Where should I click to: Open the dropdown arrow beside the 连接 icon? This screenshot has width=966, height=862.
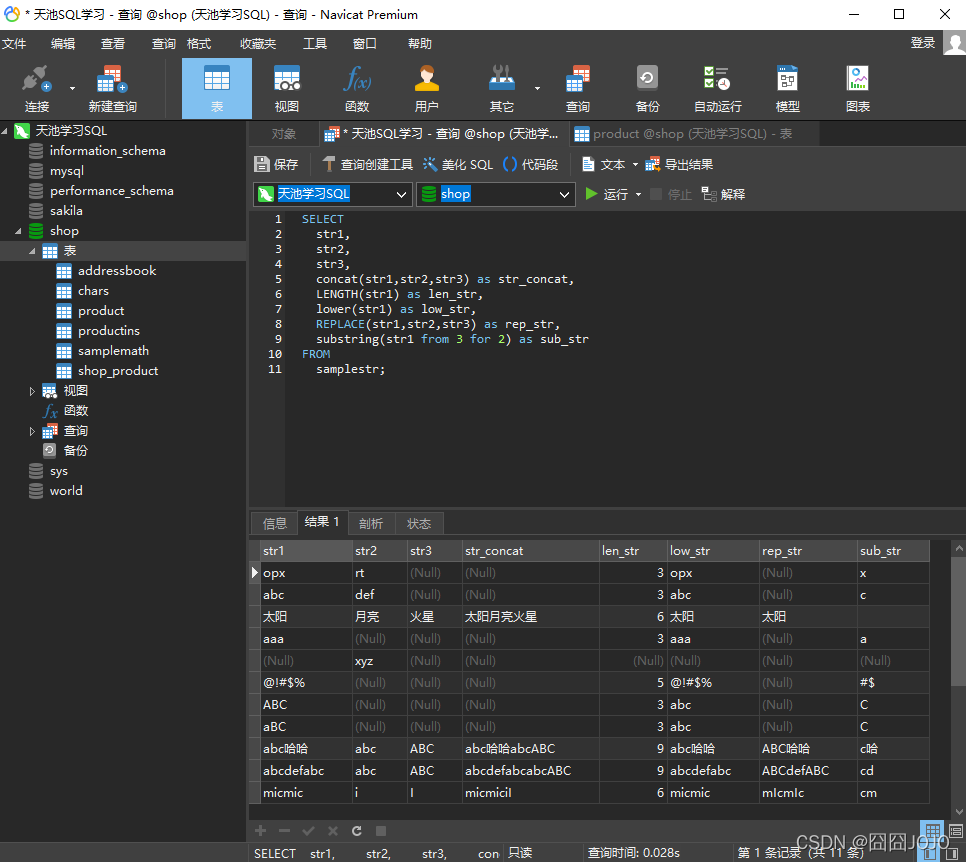click(72, 88)
